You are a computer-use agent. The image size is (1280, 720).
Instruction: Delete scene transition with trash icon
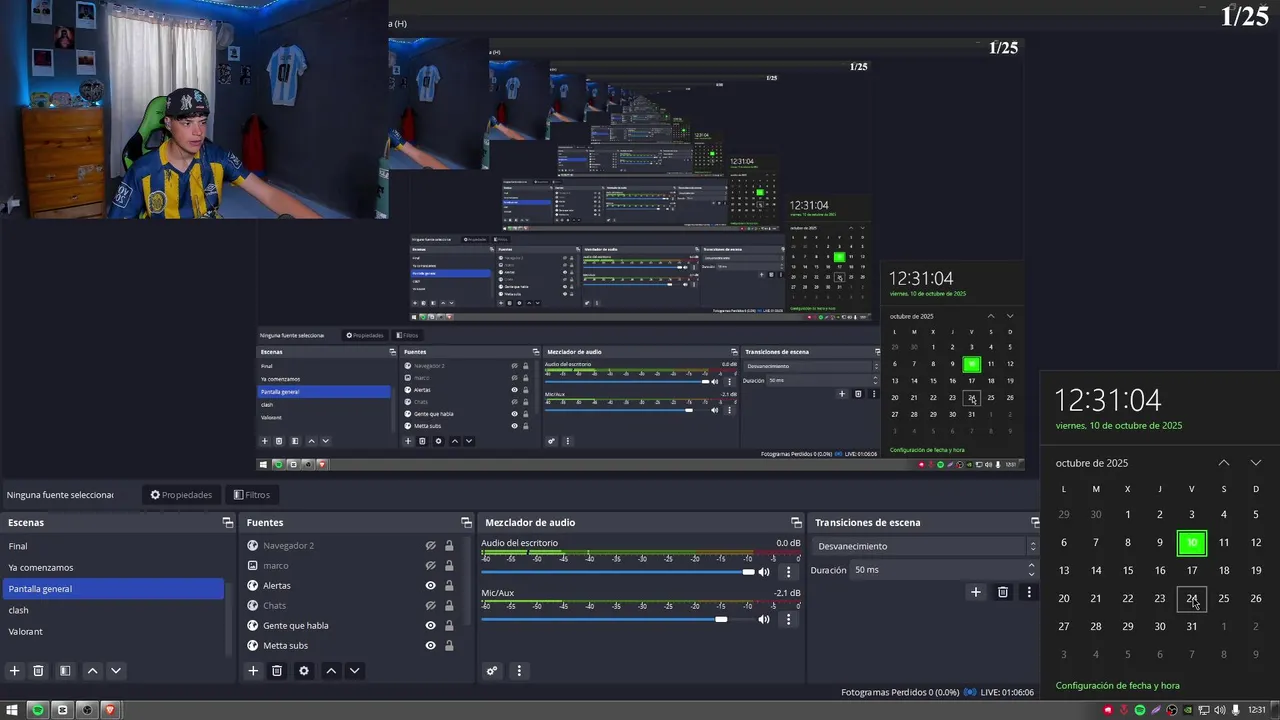[x=1003, y=592]
